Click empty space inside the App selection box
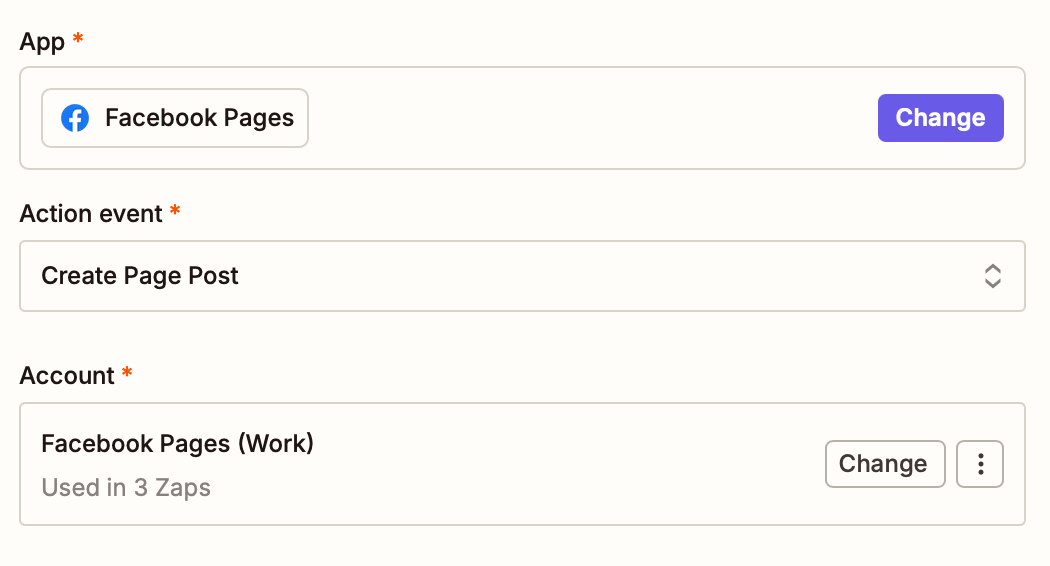The width and height of the screenshot is (1050, 566). click(x=589, y=118)
